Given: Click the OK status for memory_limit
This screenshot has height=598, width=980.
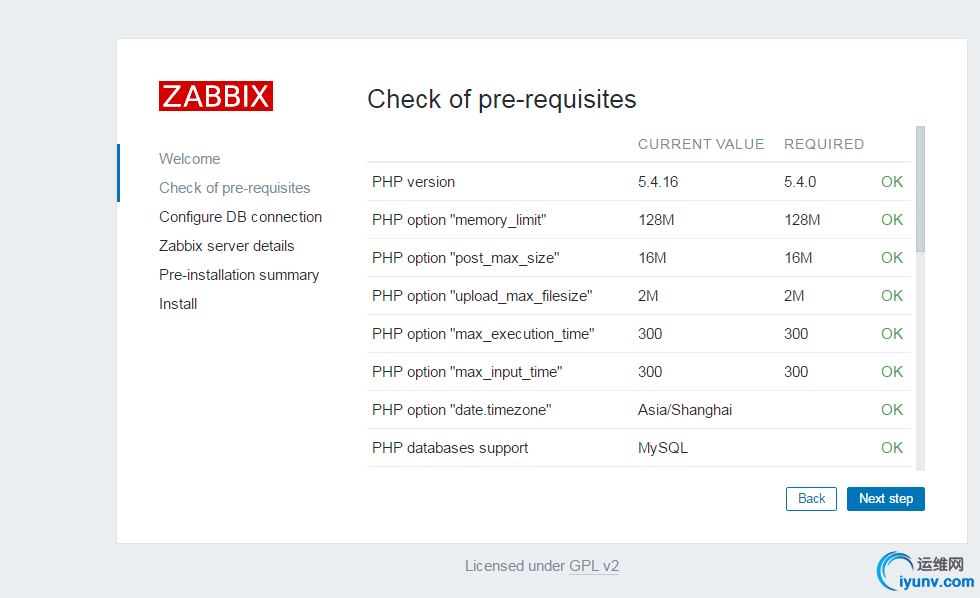Looking at the screenshot, I should [x=892, y=220].
